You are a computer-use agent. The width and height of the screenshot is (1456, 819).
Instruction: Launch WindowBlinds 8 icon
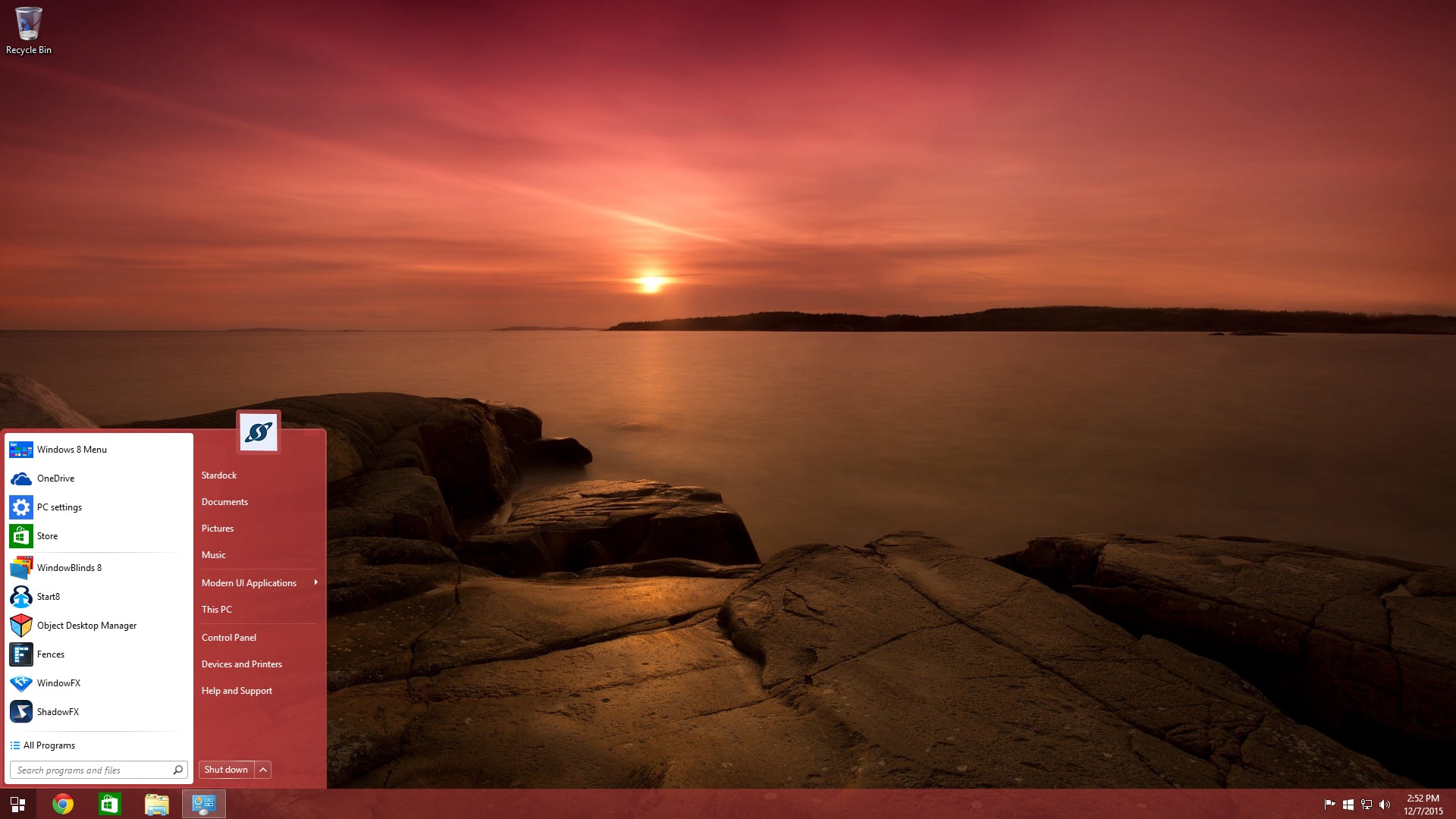pos(21,568)
